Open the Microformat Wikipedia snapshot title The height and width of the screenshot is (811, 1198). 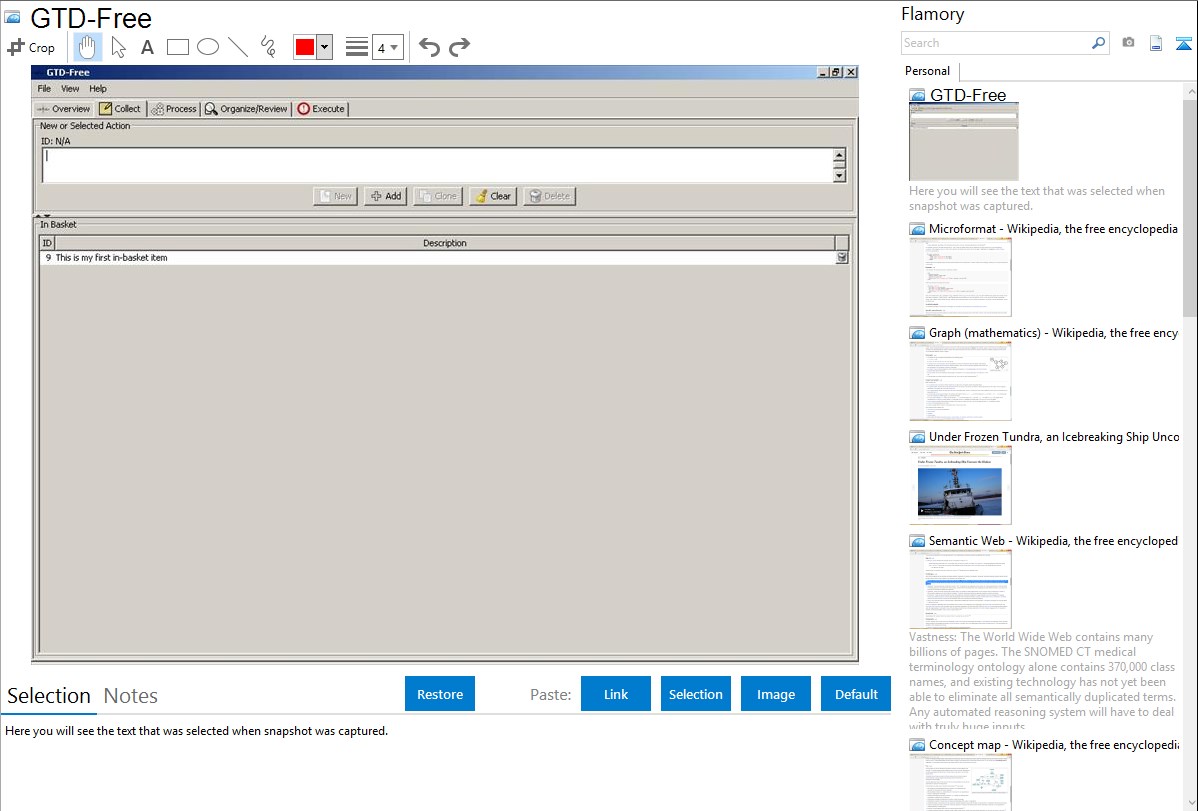[1053, 229]
